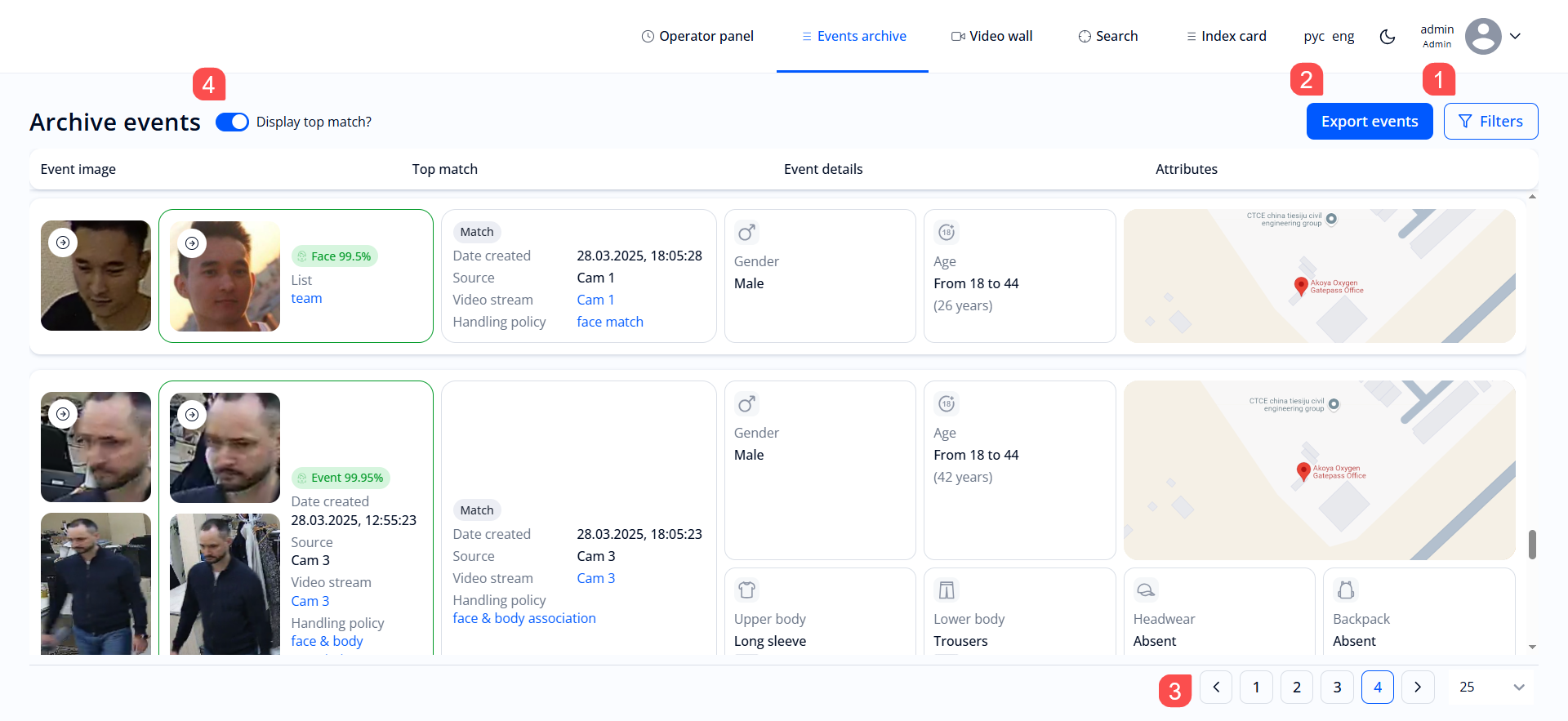The height and width of the screenshot is (721, 1568).
Task: Click the Top match column header
Action: 445,169
